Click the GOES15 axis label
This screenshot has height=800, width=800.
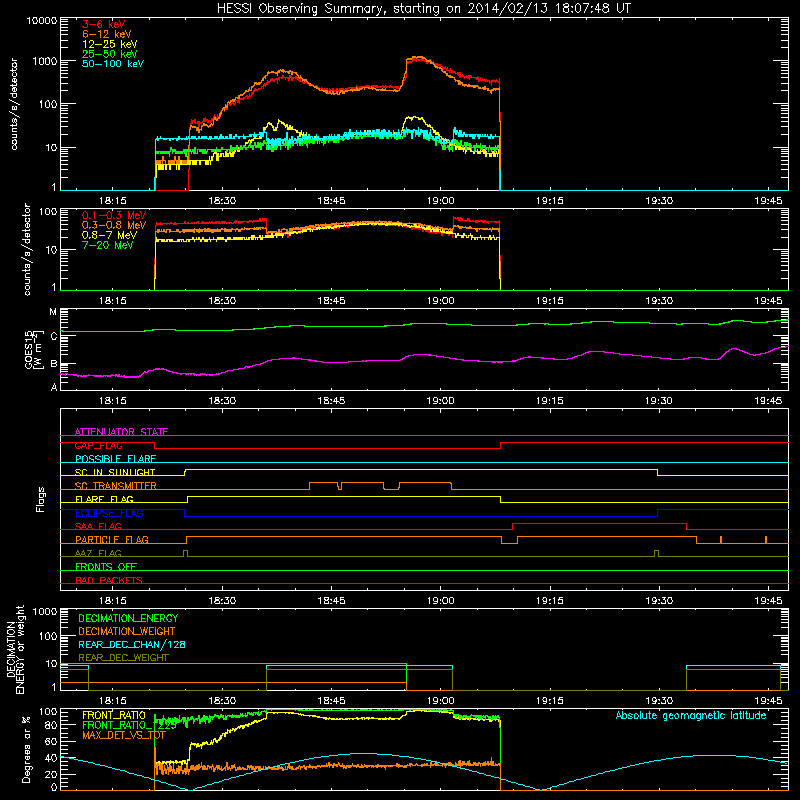pyautogui.click(x=34, y=349)
